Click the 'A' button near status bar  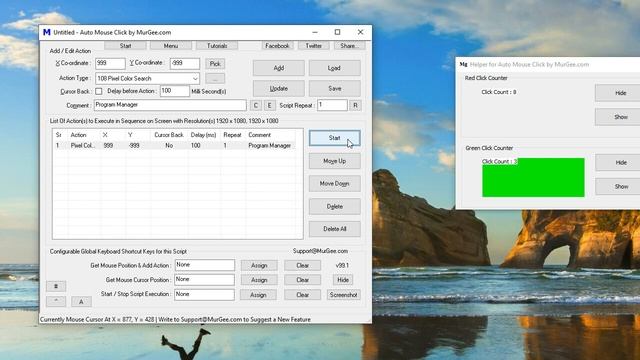[81, 302]
